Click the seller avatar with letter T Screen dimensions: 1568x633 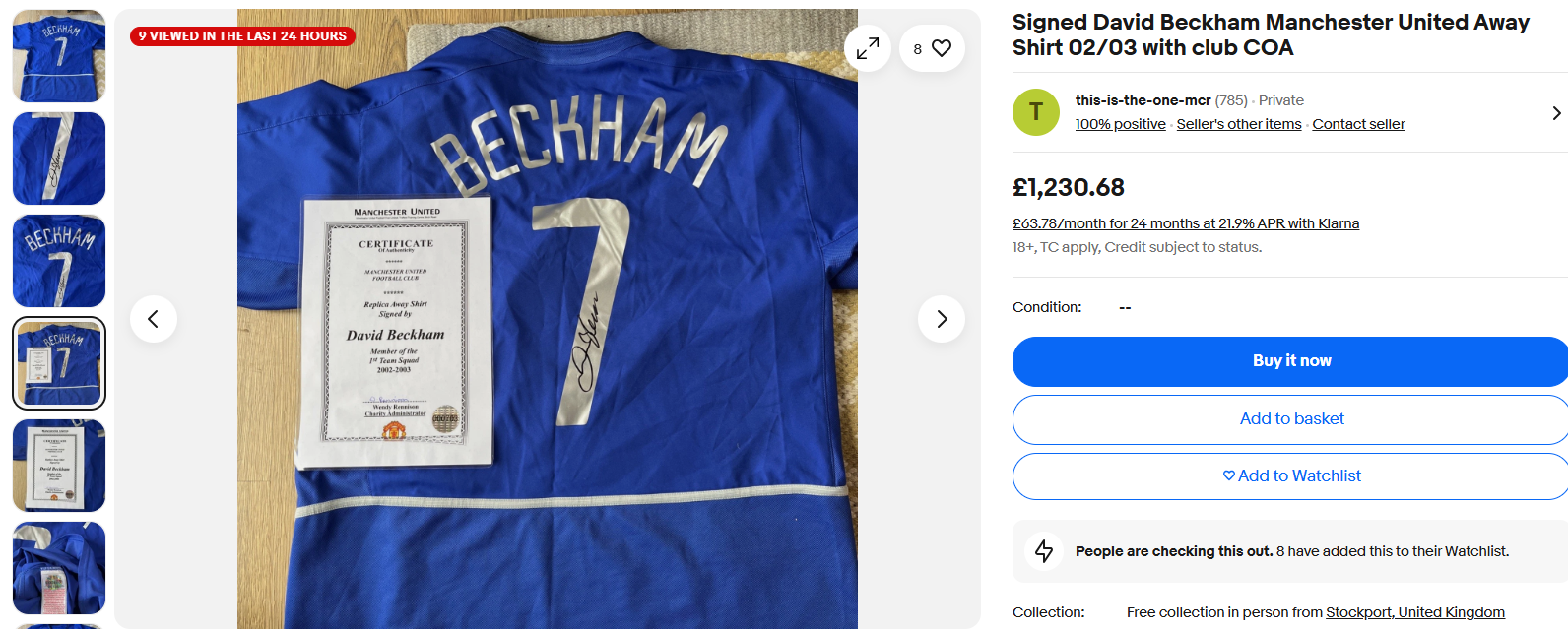[x=1036, y=112]
